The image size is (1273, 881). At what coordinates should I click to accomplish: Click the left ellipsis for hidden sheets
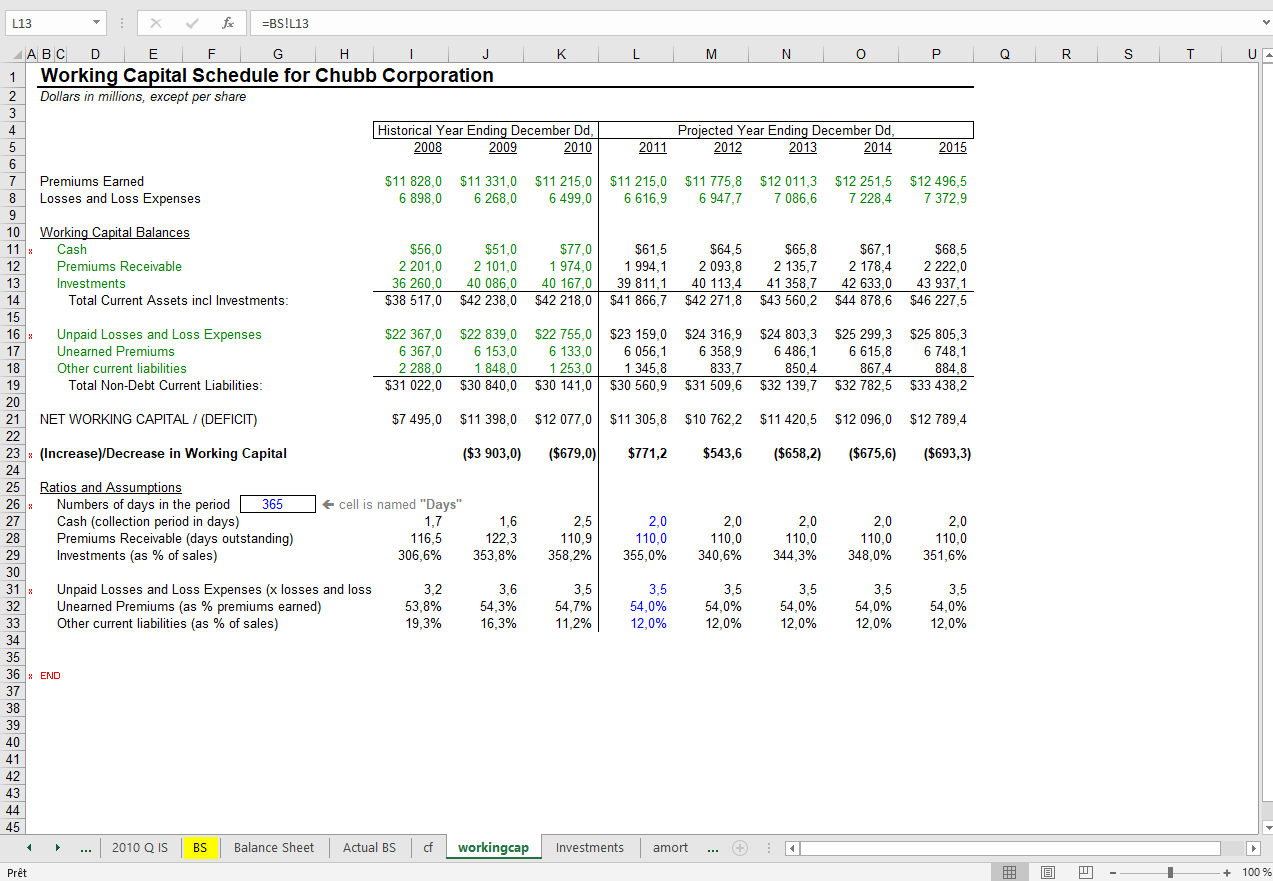[x=86, y=848]
